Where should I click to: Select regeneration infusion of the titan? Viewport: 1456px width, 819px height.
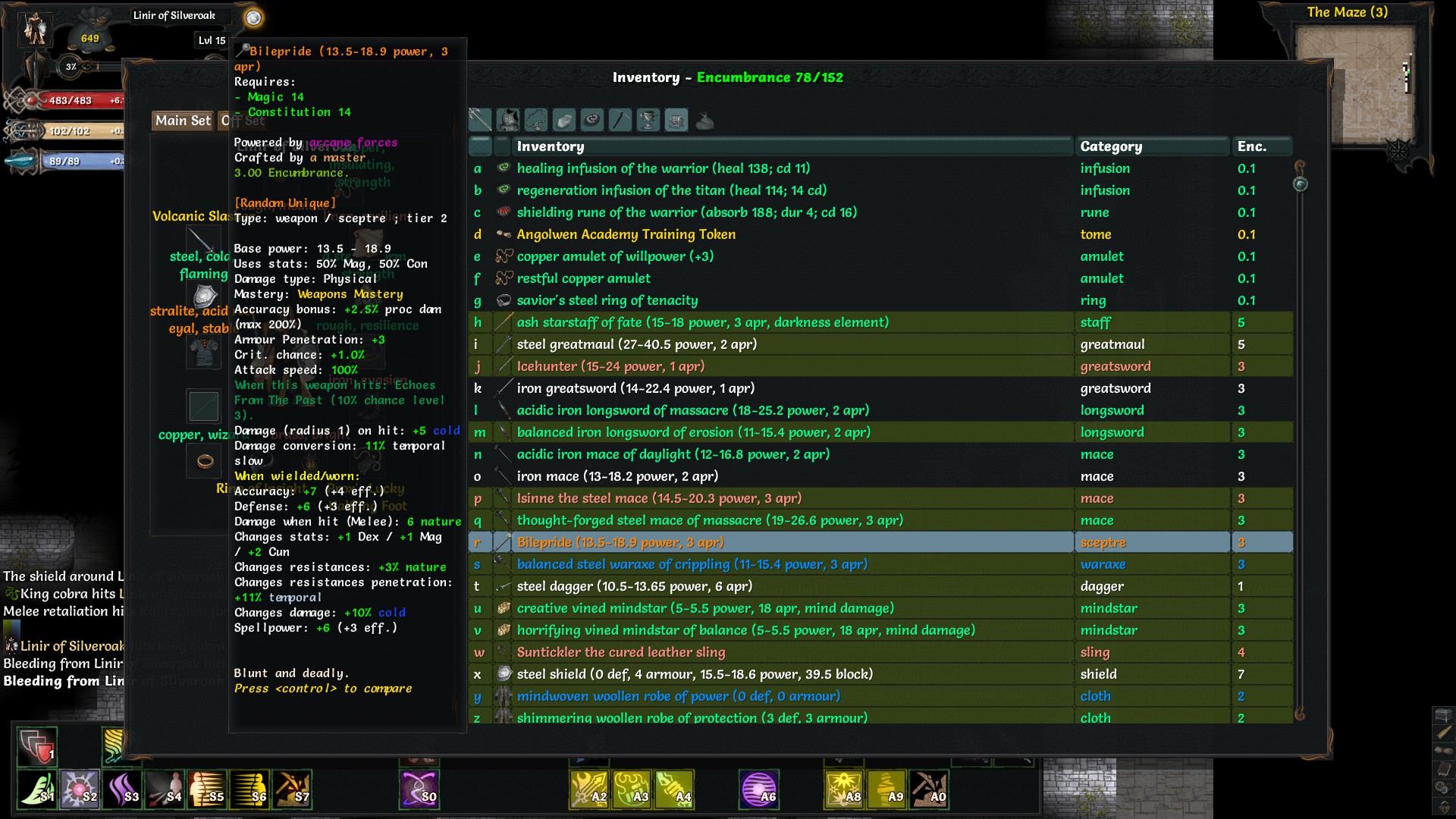(880, 190)
